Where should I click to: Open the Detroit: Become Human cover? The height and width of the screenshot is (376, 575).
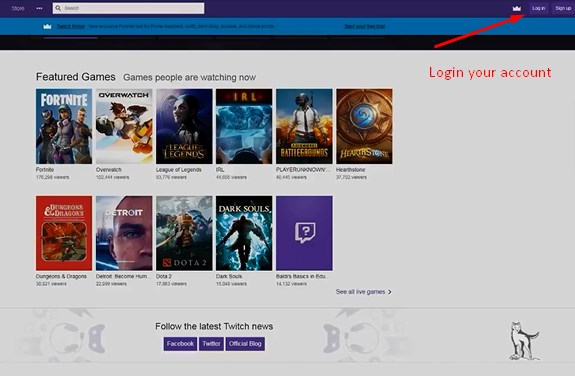pos(124,233)
